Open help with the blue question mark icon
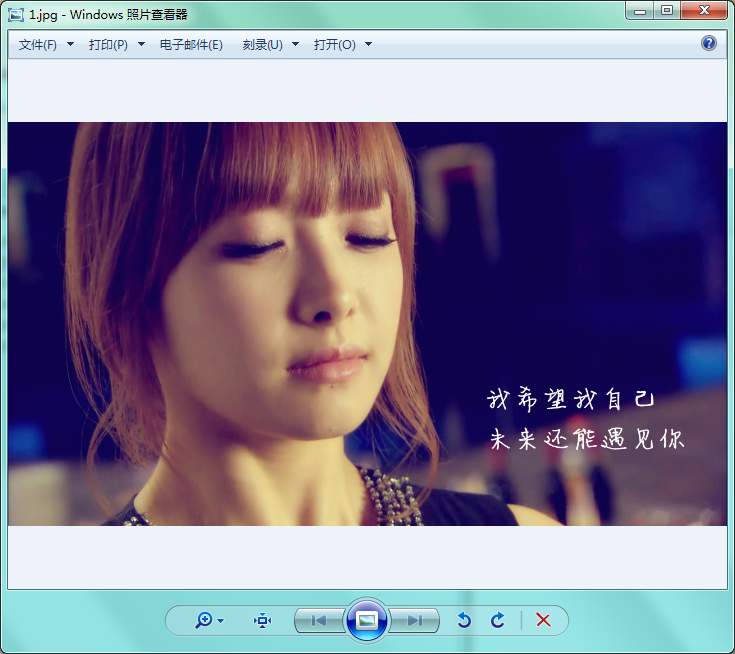The image size is (735, 654). click(x=708, y=44)
